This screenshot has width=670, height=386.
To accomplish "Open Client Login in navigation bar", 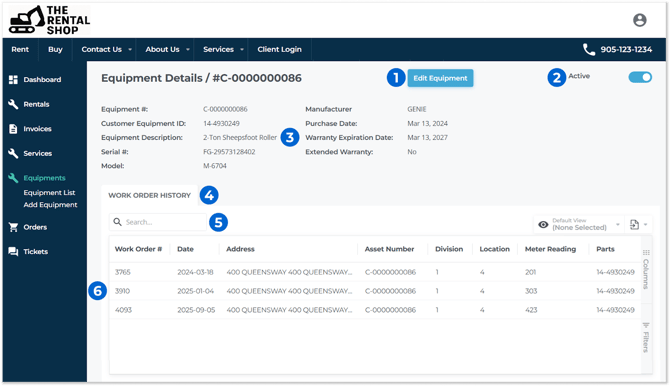I will [x=279, y=50].
